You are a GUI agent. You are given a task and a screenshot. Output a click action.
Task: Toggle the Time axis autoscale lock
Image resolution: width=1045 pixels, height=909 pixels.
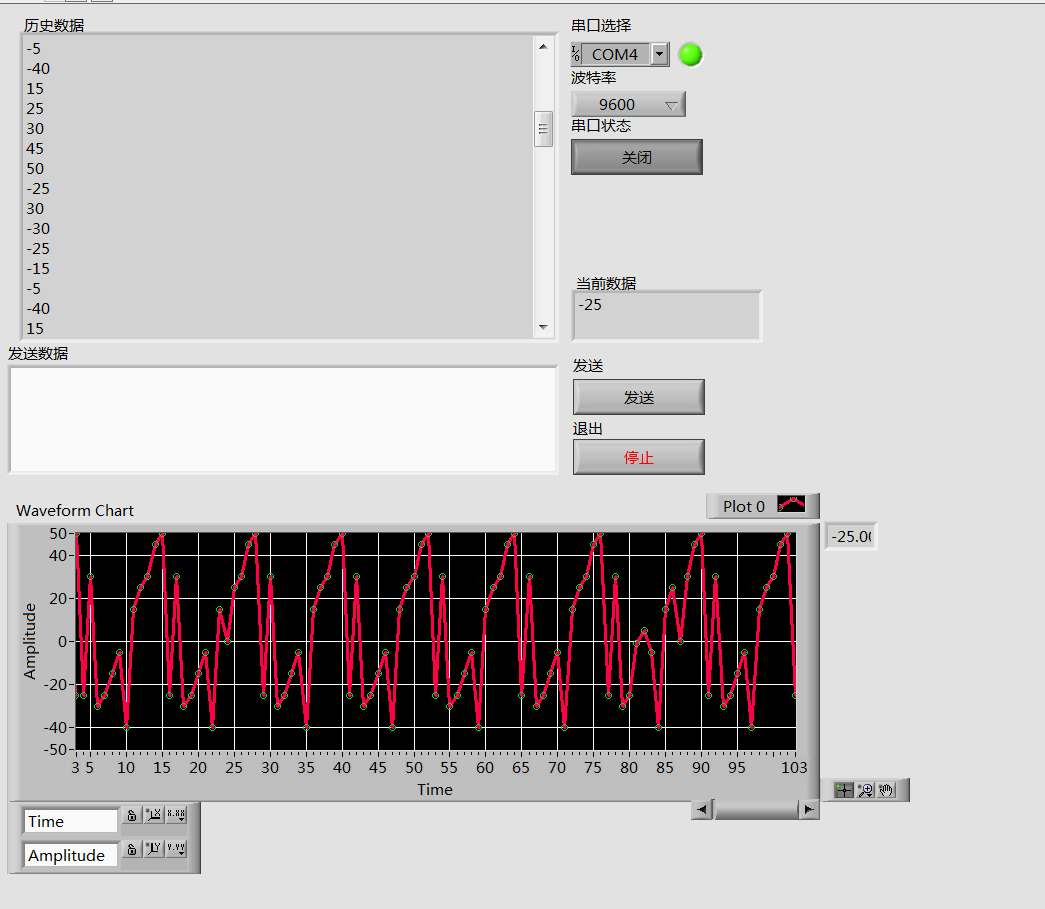[x=132, y=815]
